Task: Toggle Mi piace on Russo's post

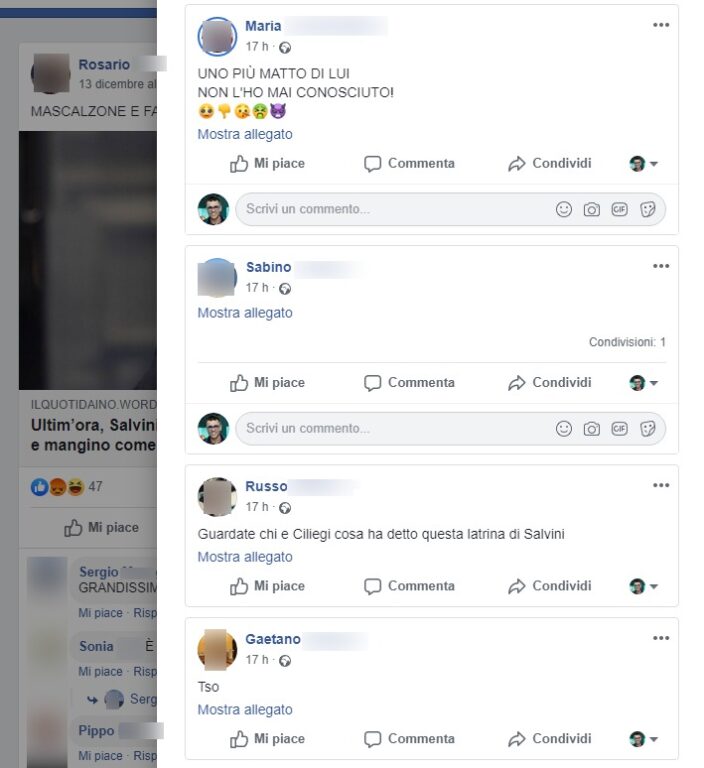Action: (x=267, y=586)
